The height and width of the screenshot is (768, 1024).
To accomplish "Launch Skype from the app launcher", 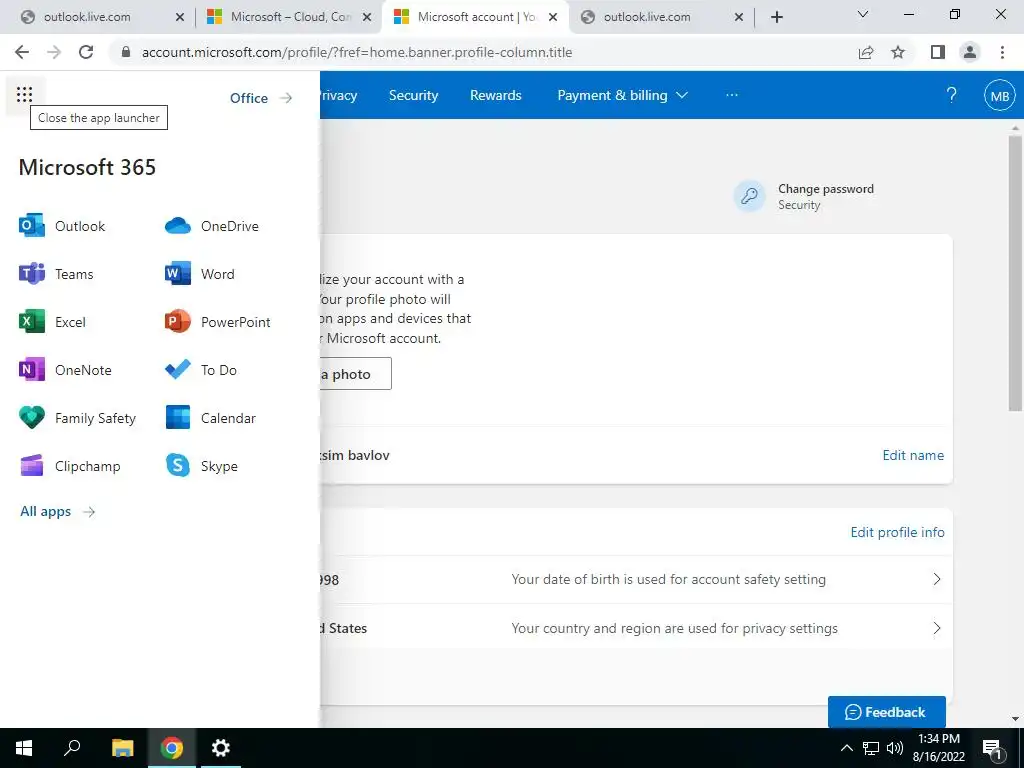I will pos(201,466).
